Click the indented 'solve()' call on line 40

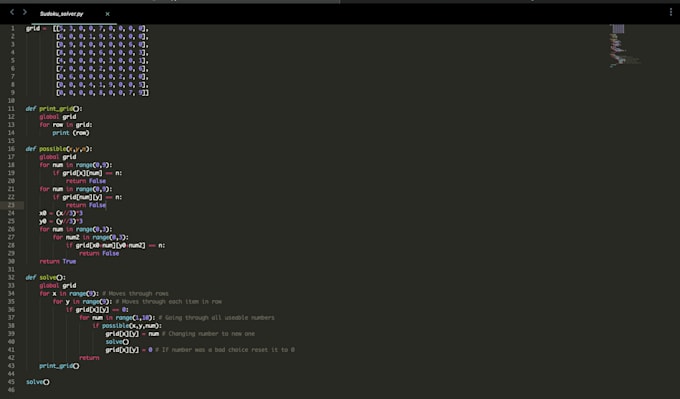point(117,342)
